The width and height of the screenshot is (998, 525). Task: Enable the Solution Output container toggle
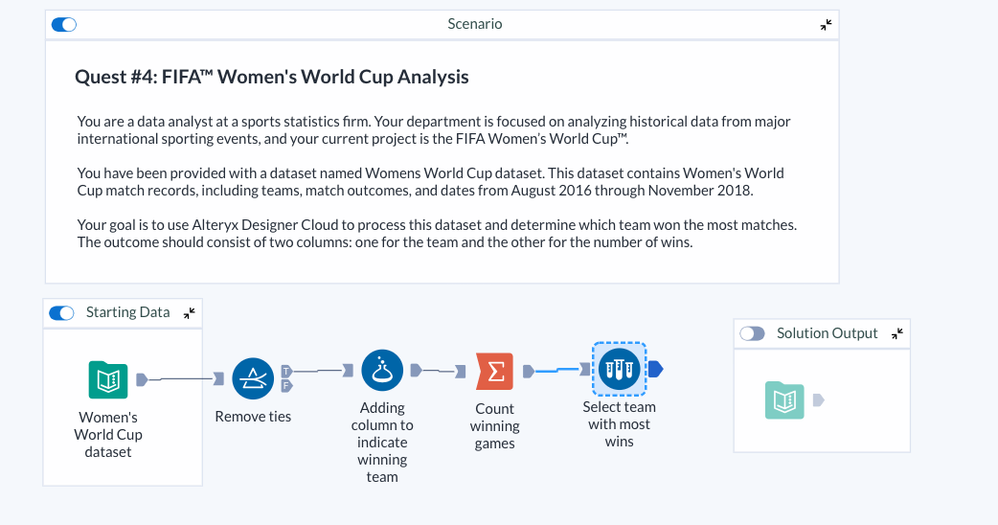point(752,333)
